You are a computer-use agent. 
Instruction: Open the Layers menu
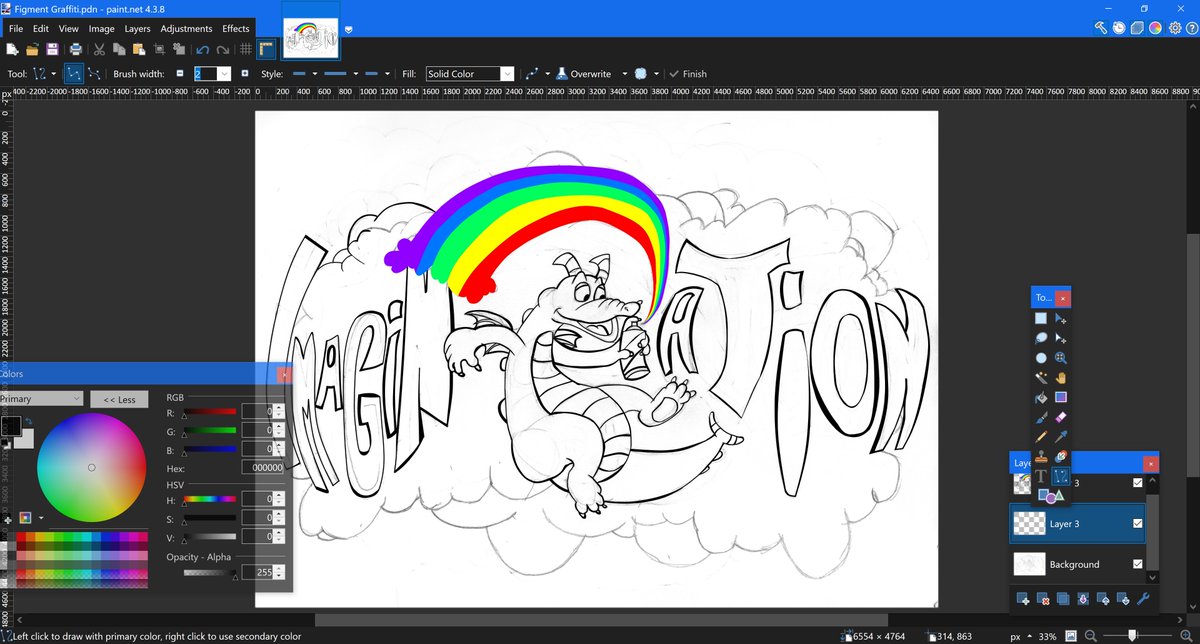(x=137, y=28)
